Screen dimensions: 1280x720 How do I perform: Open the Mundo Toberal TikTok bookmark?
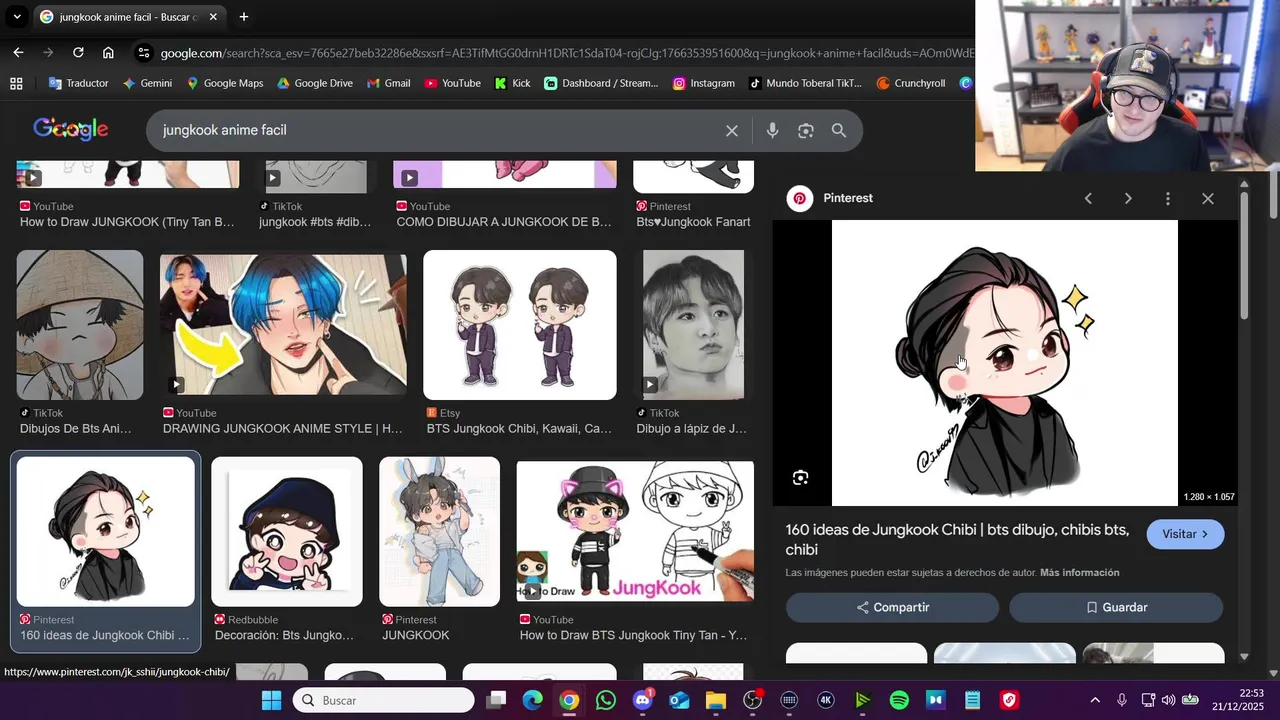[805, 83]
